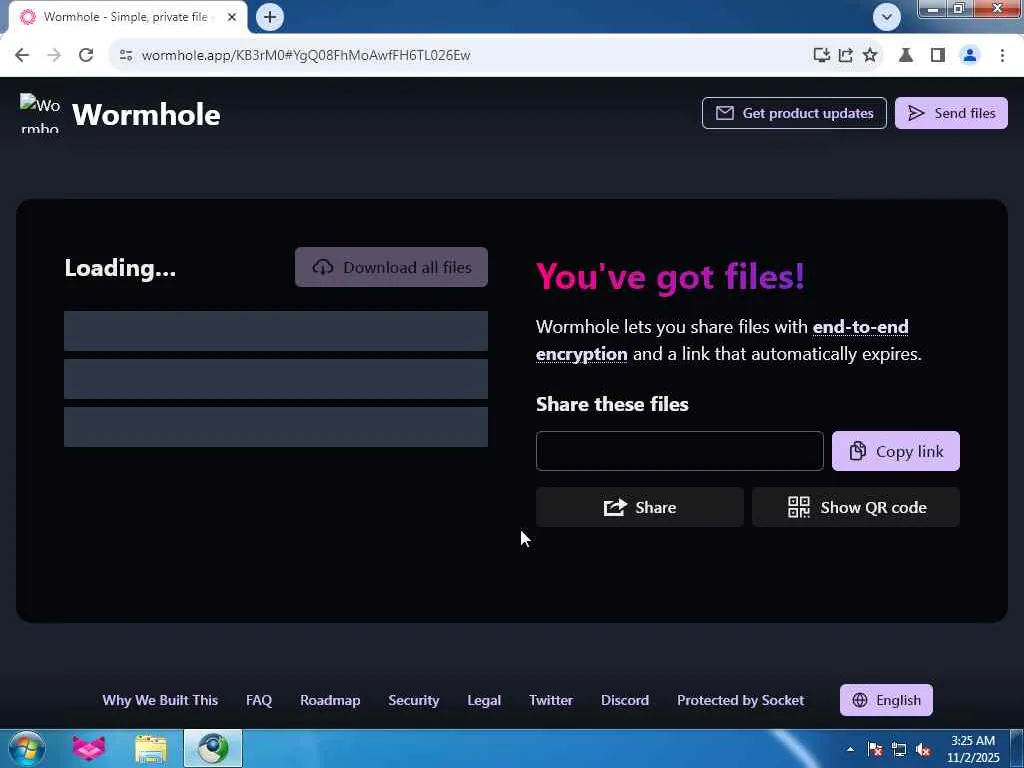The width and height of the screenshot is (1024, 768).
Task: Click Show QR code button
Action: click(x=856, y=507)
